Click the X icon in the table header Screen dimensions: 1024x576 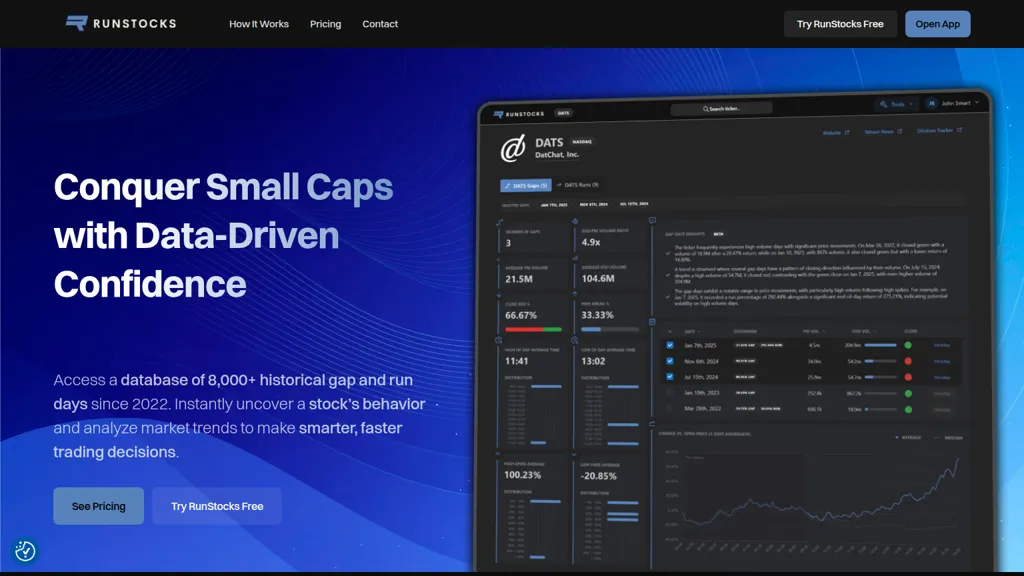pyautogui.click(x=670, y=332)
